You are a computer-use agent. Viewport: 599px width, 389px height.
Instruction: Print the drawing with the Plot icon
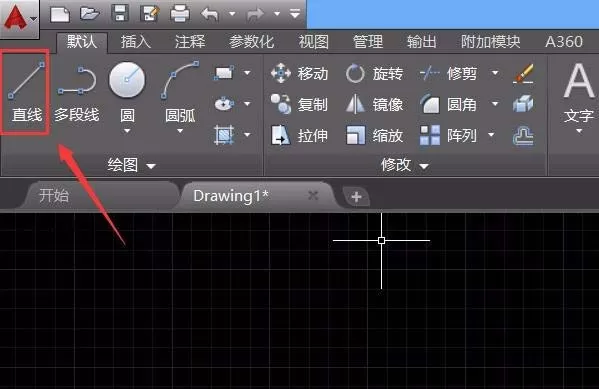coord(180,14)
